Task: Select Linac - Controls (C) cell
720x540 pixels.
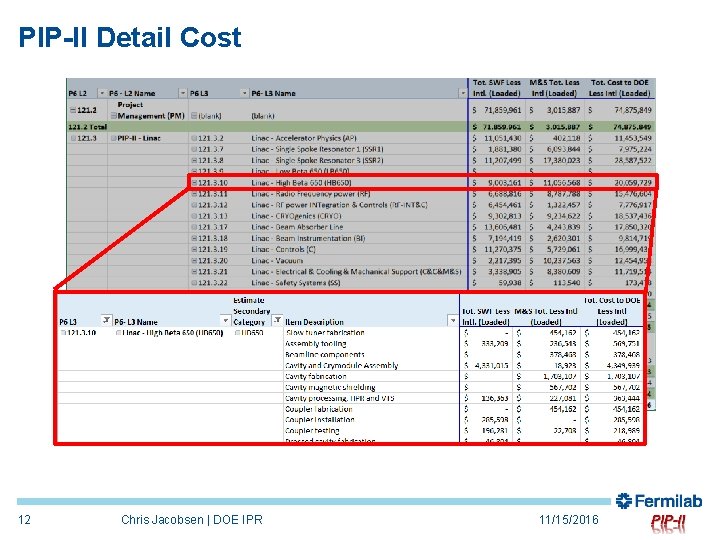Action: tap(283, 249)
